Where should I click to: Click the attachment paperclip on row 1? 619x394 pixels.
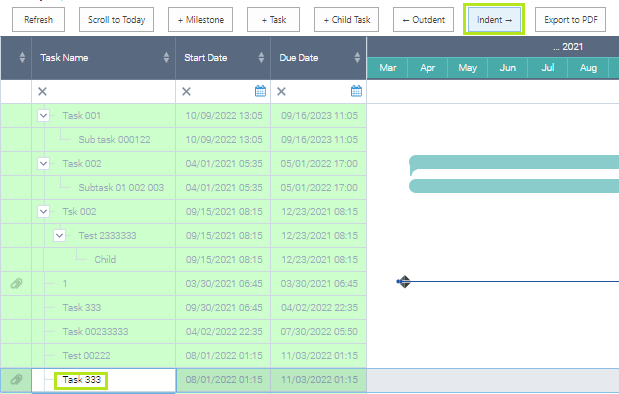pyautogui.click(x=16, y=283)
